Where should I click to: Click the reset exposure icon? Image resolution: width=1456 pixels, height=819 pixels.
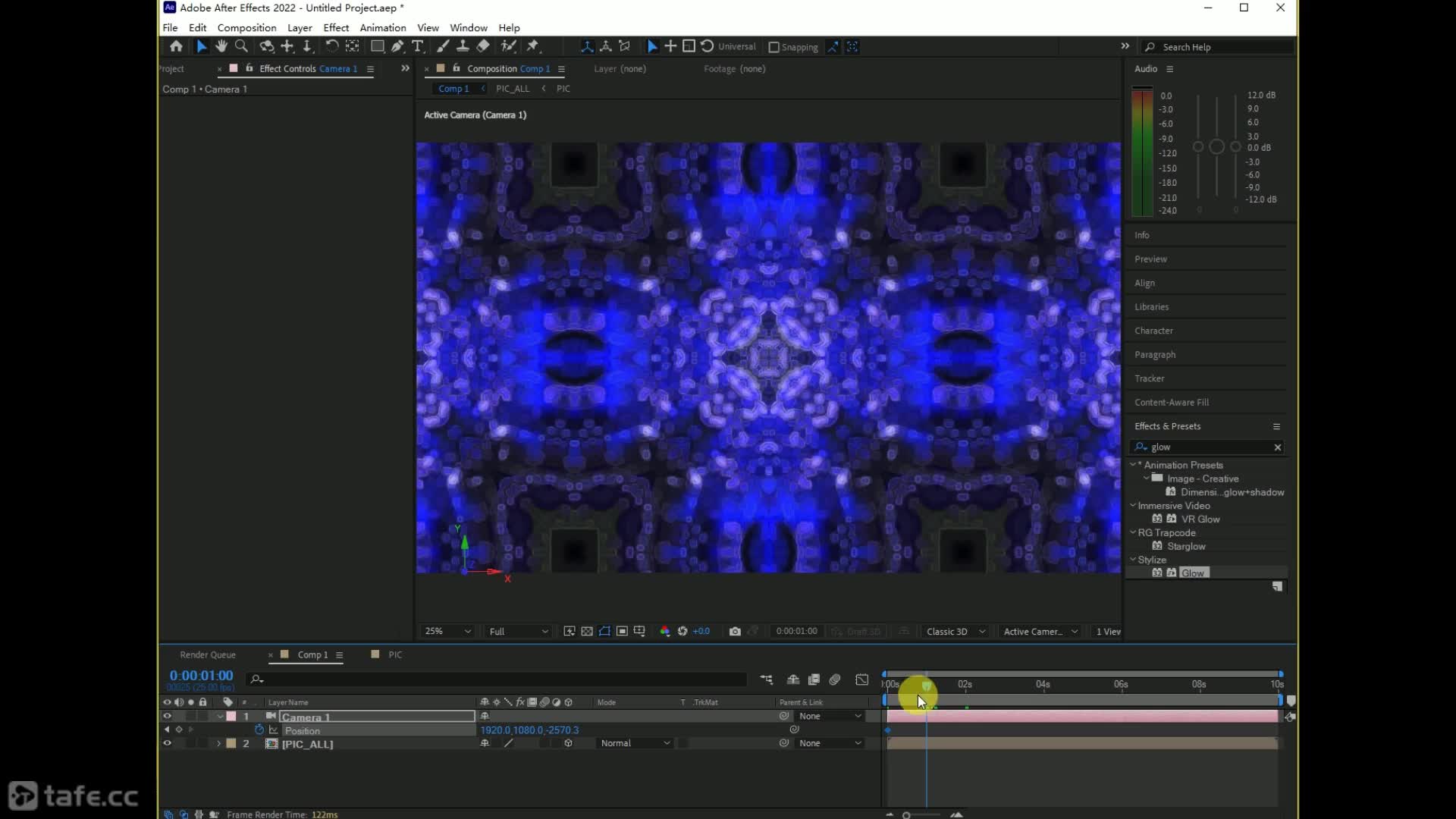[682, 631]
